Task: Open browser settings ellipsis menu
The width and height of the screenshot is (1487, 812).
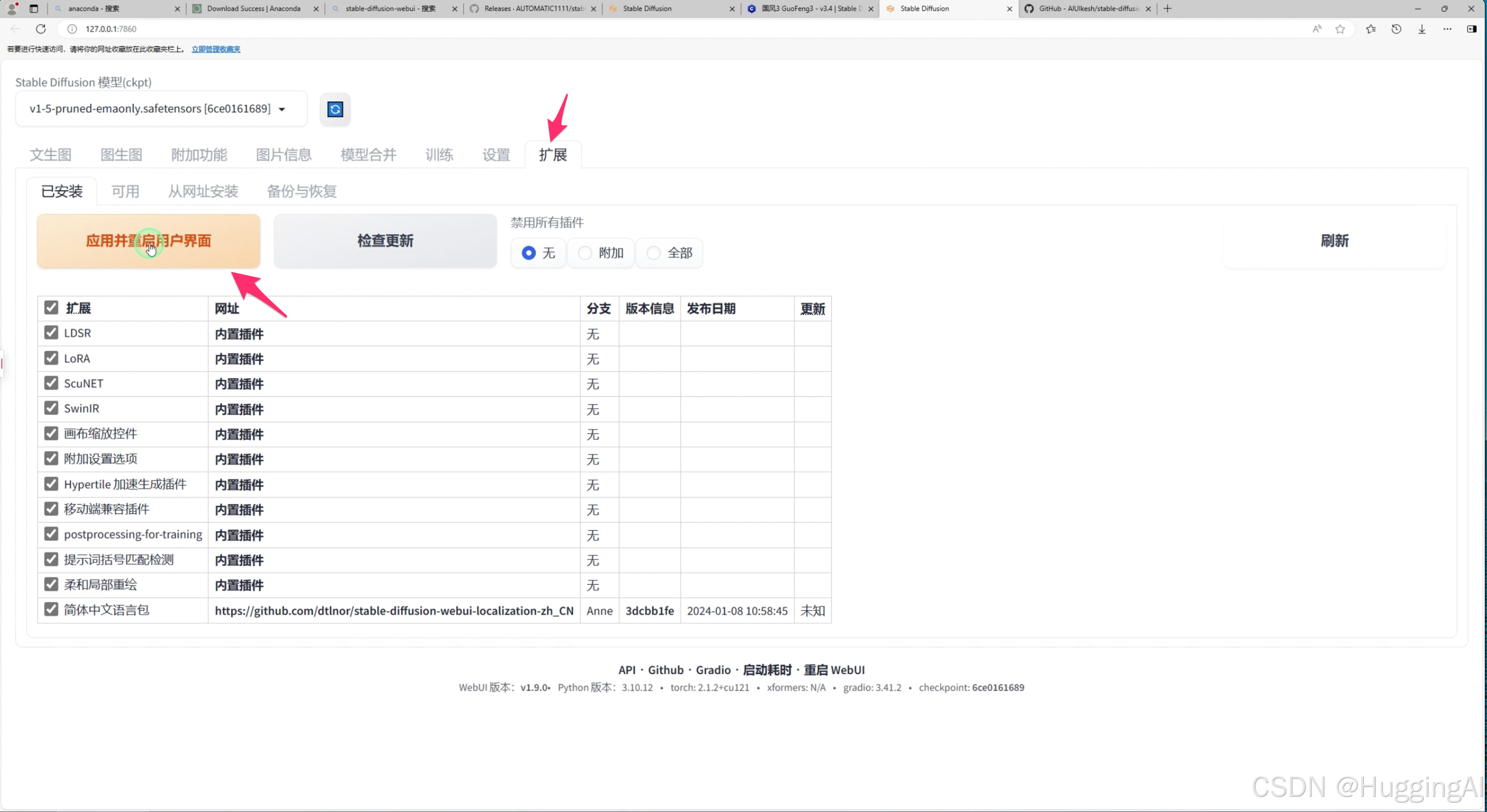Action: pos(1447,29)
